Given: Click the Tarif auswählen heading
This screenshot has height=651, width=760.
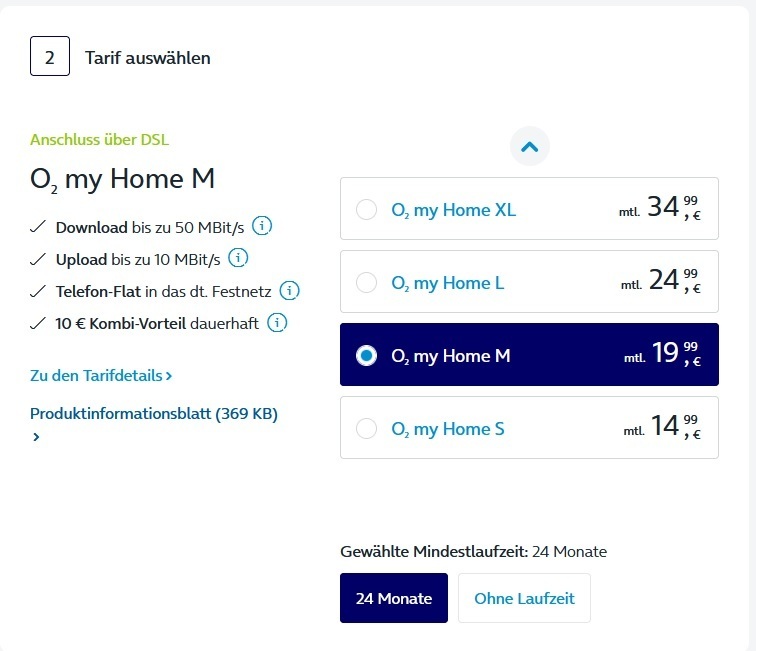Looking at the screenshot, I should tap(148, 58).
